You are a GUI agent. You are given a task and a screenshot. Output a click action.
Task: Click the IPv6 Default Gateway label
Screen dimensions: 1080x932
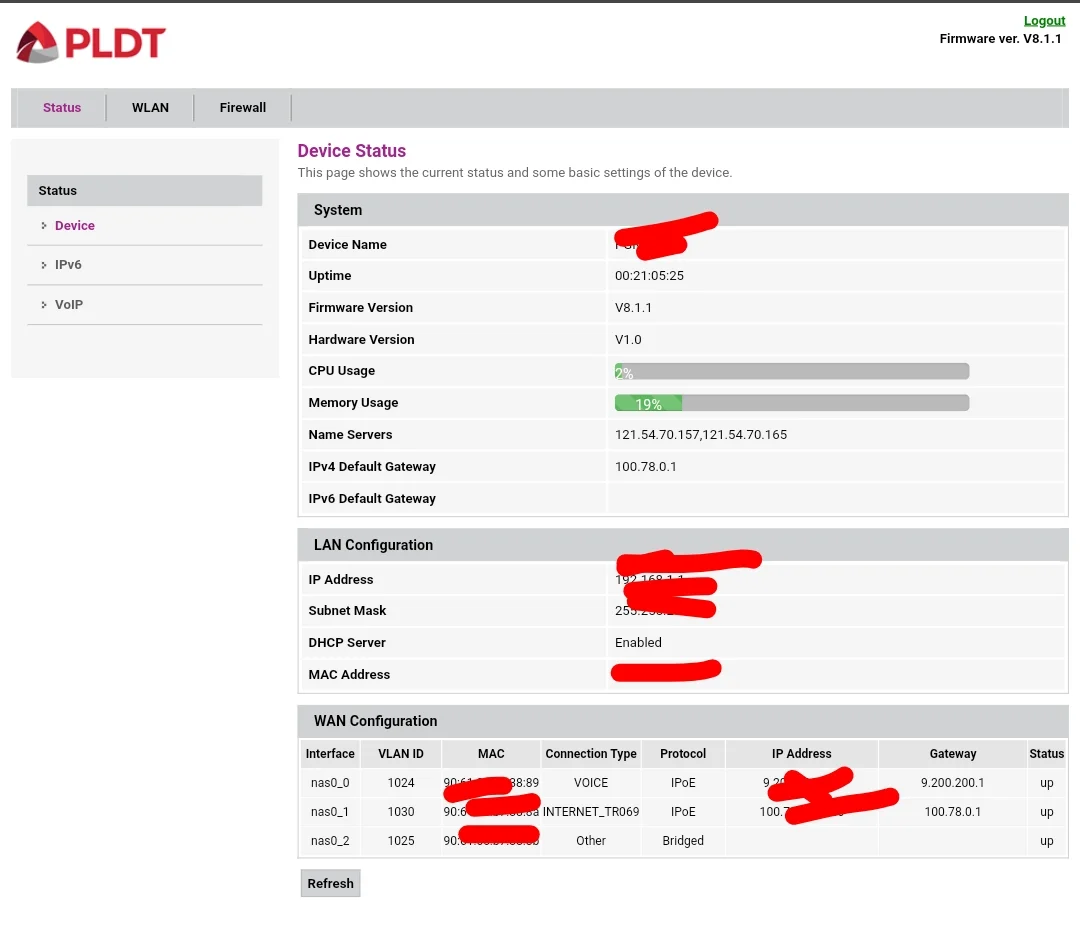pyautogui.click(x=372, y=499)
